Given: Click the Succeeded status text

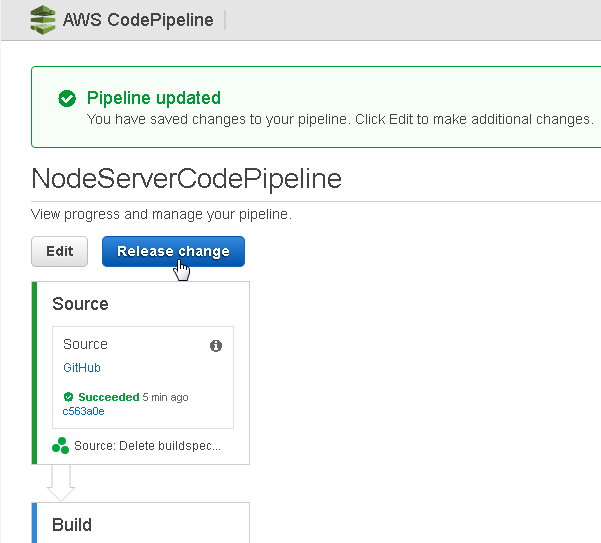Looking at the screenshot, I should point(108,397).
